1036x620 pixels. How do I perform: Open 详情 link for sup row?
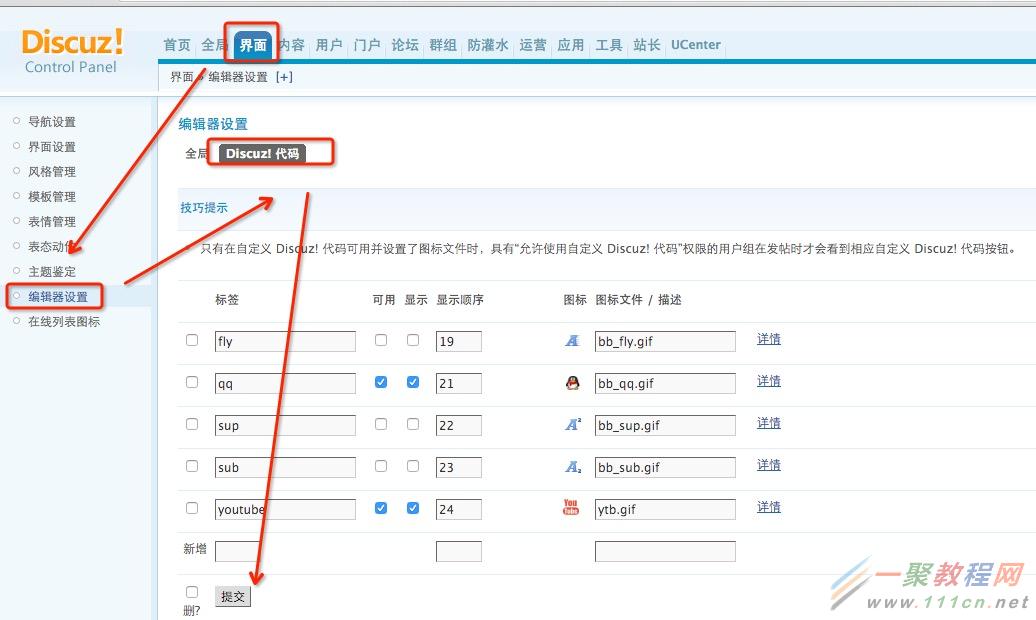769,423
